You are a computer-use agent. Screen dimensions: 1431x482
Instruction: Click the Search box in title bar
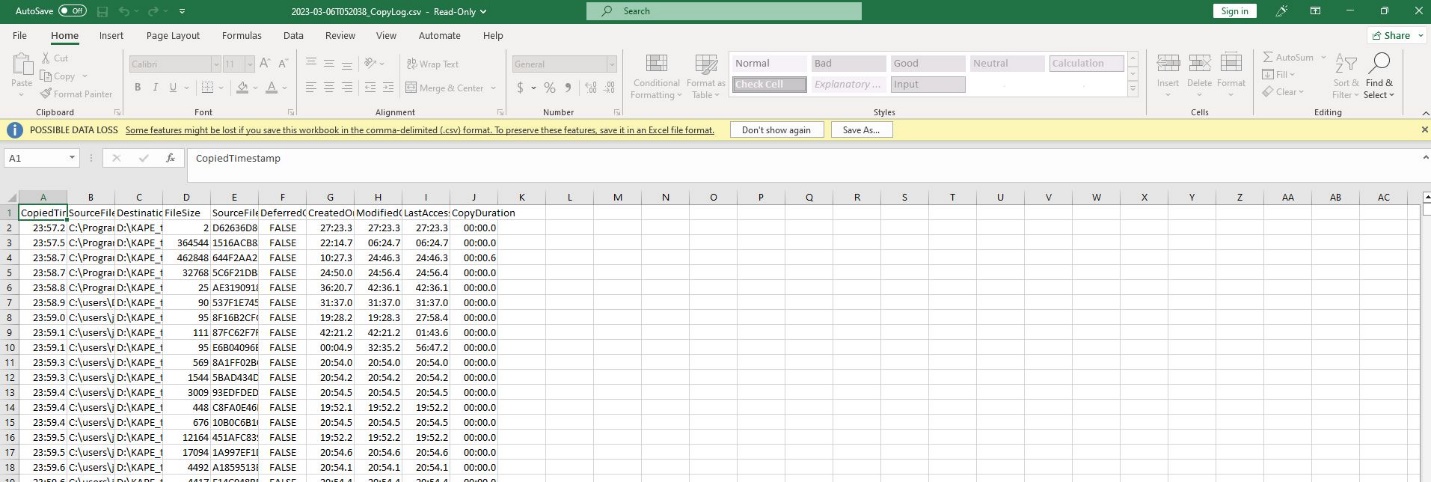pos(724,11)
